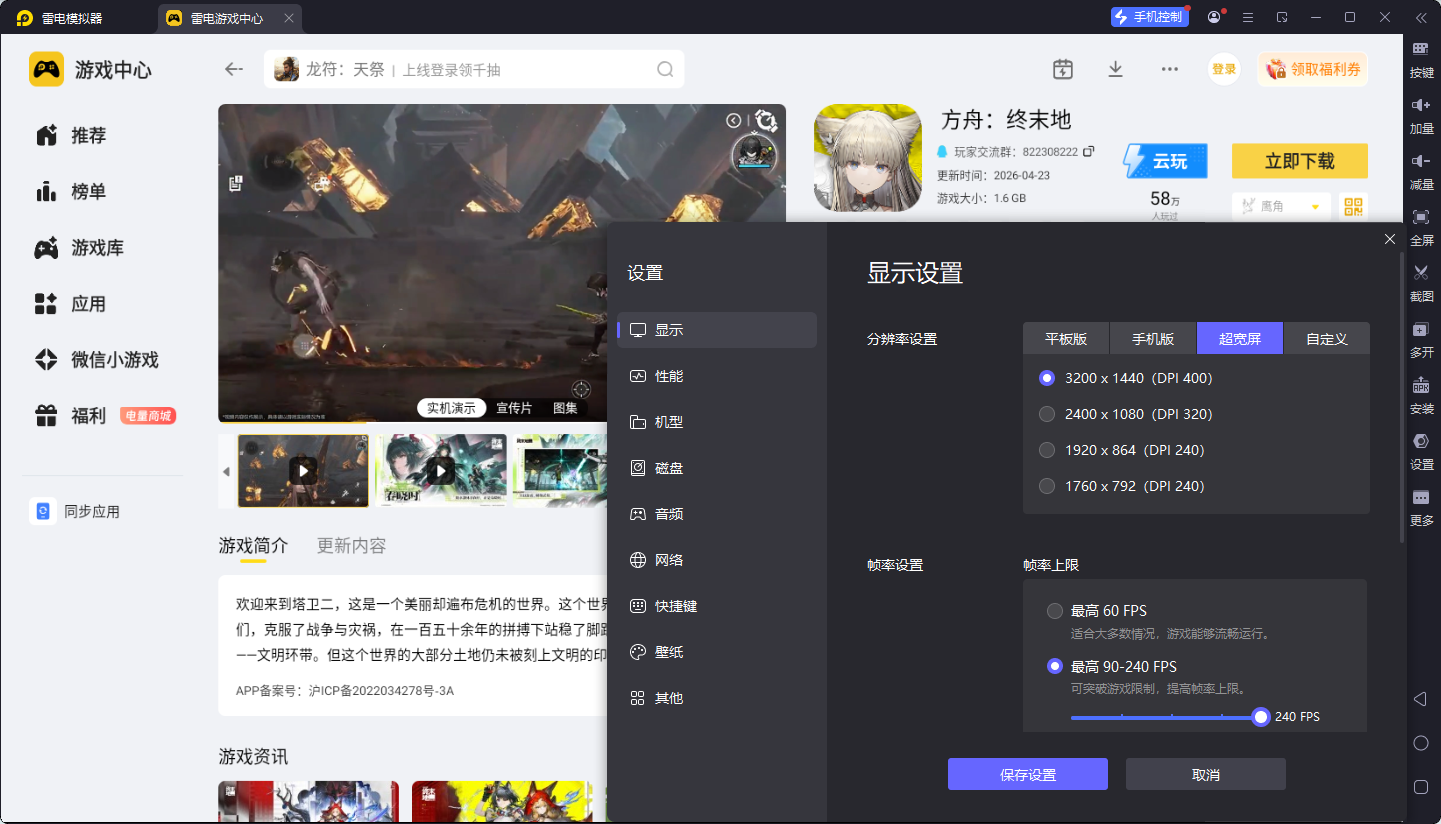Screen dimensions: 1441x824
Task: Go to 榜单 in game center sidebar
Action: pos(71,192)
